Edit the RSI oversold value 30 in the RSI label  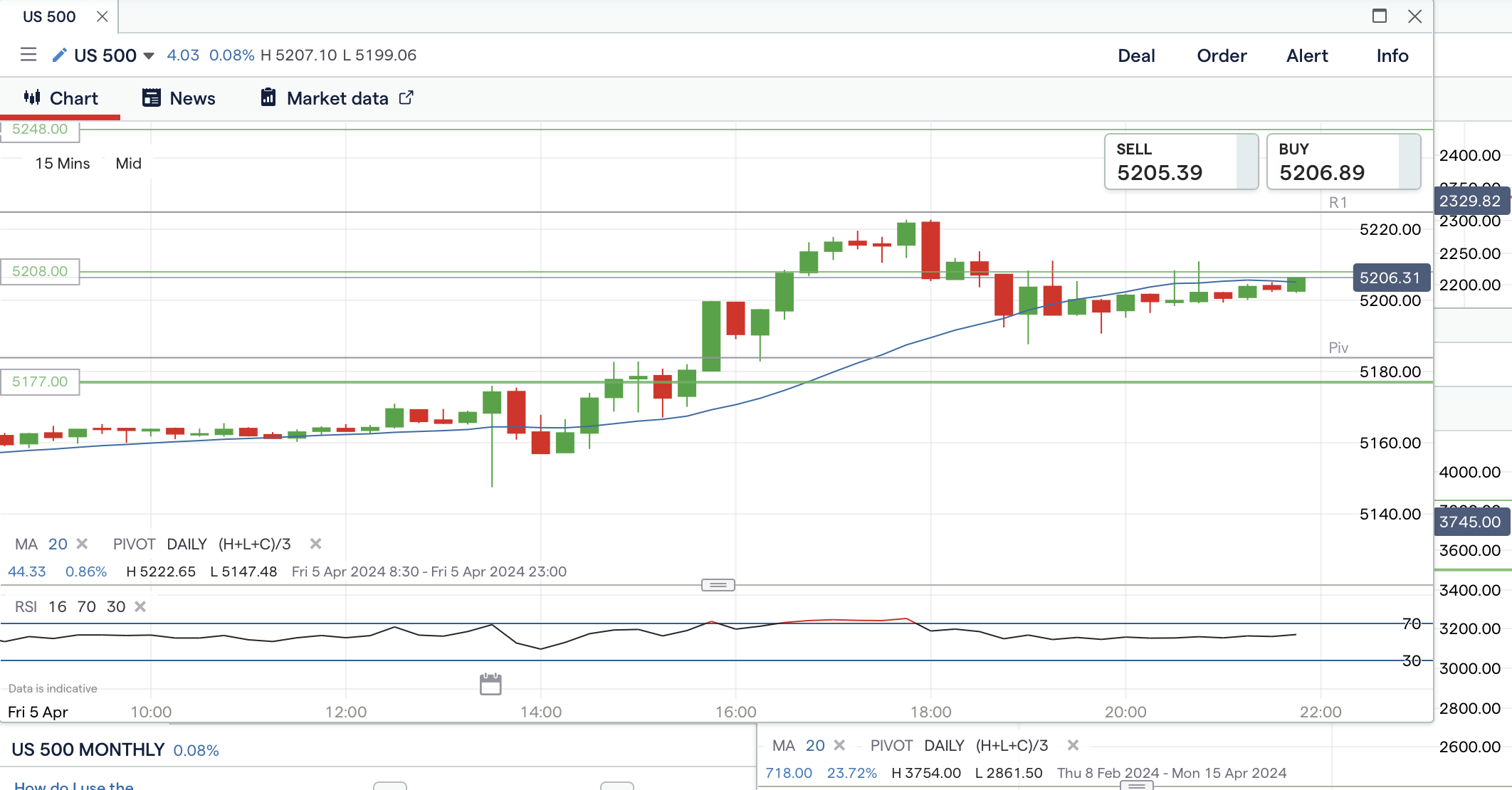(x=116, y=607)
